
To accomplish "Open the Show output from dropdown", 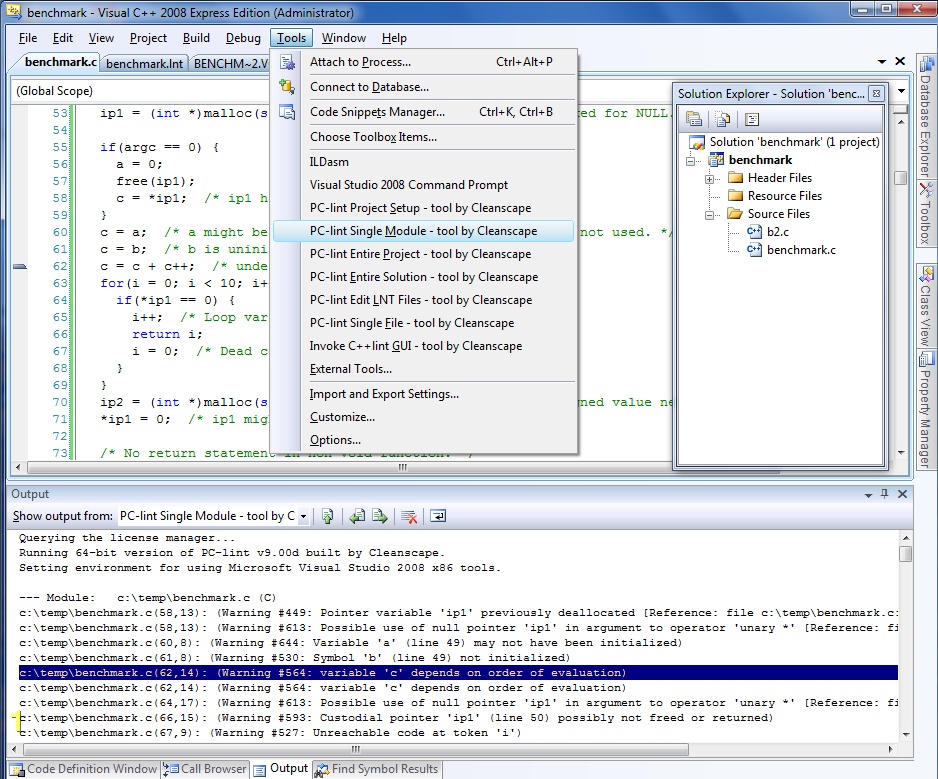I will [303, 516].
